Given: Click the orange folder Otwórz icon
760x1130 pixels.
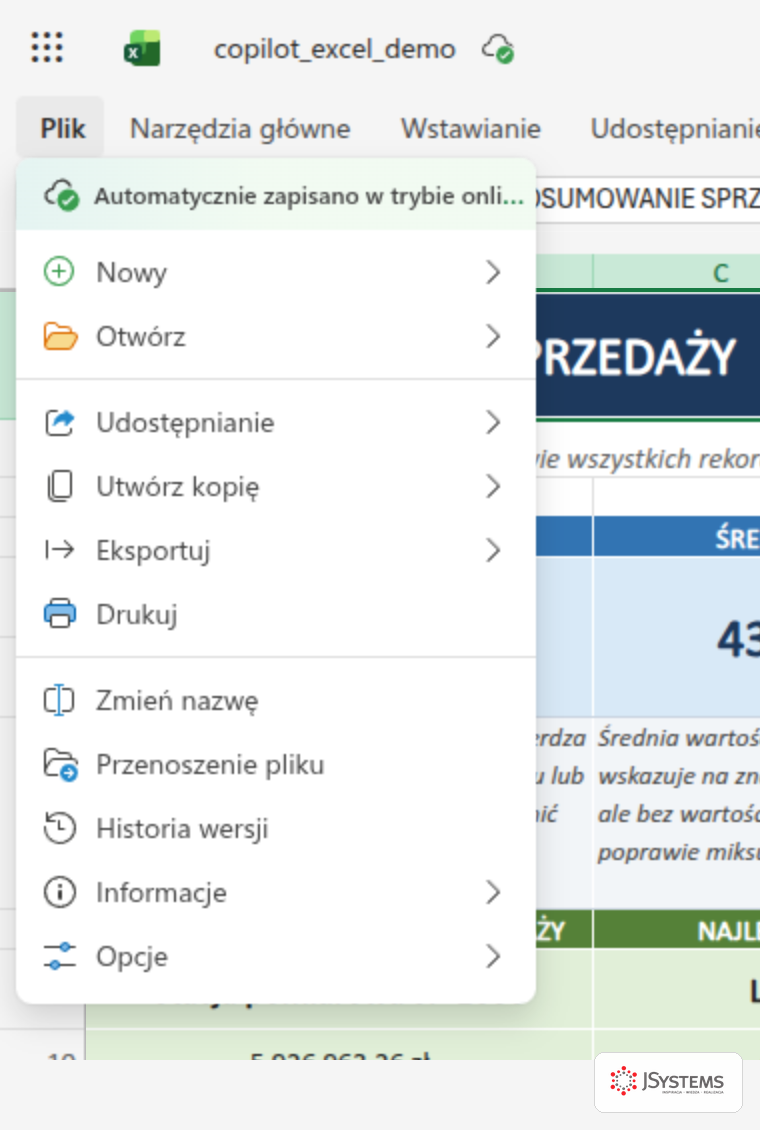Looking at the screenshot, I should pyautogui.click(x=60, y=337).
